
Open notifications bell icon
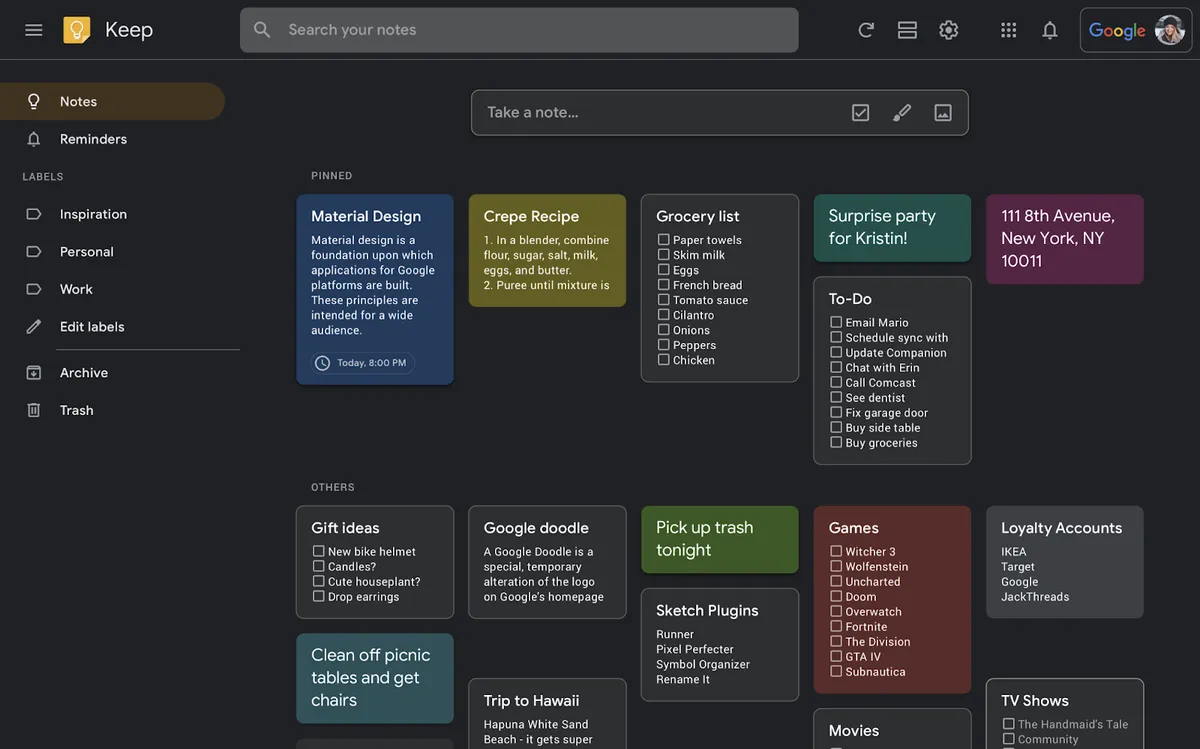(1050, 30)
